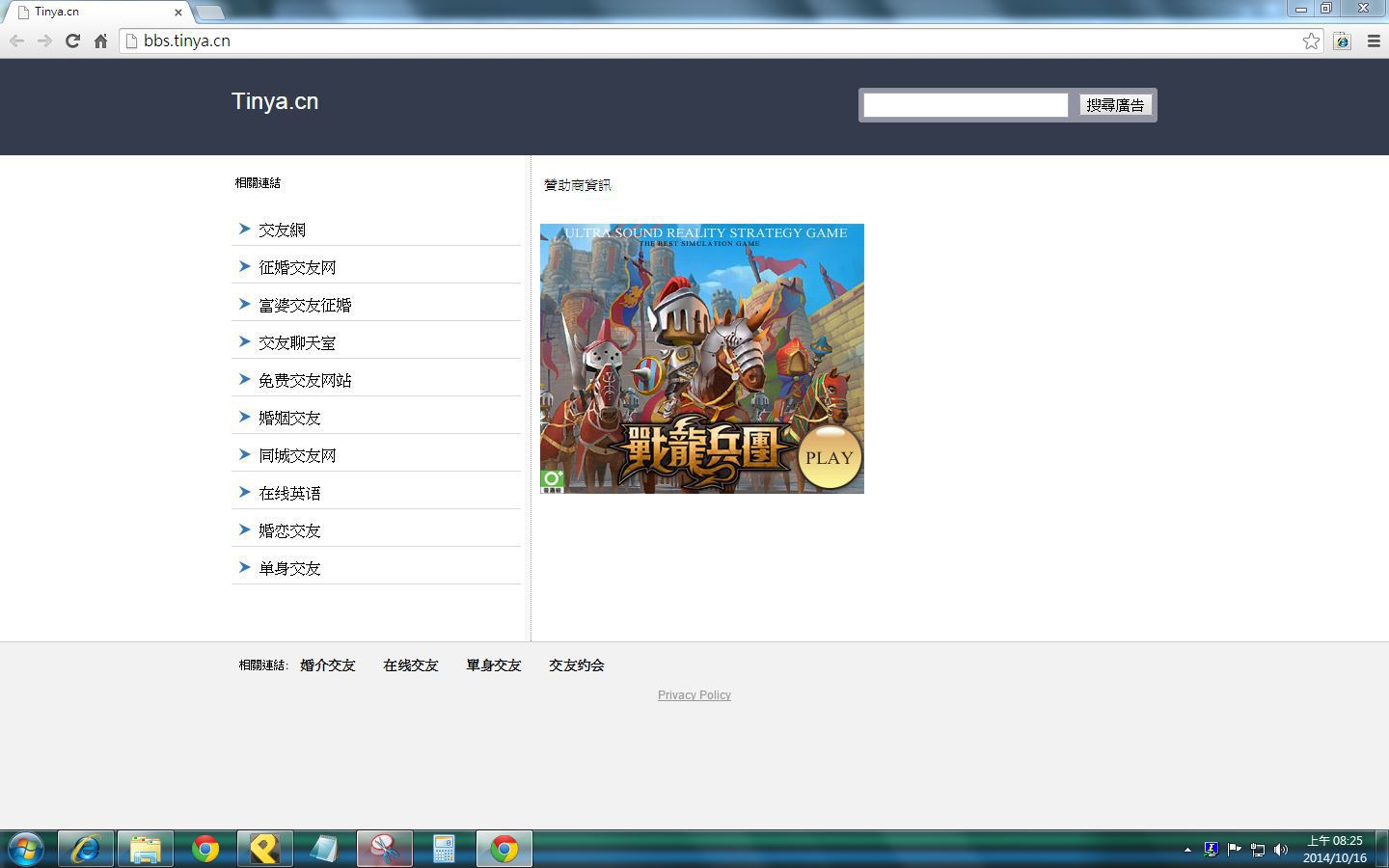Click the search text field
The image size is (1389, 868).
coord(966,105)
